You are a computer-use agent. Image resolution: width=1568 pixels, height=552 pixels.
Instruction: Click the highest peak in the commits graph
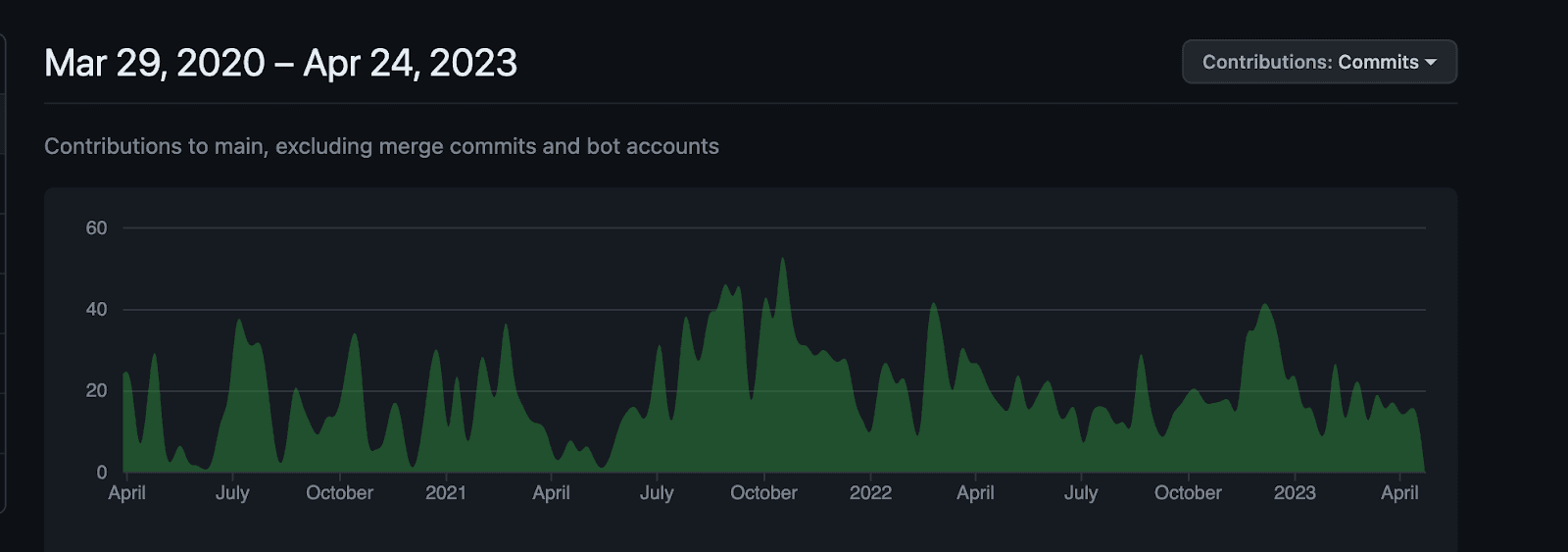pyautogui.click(x=782, y=261)
